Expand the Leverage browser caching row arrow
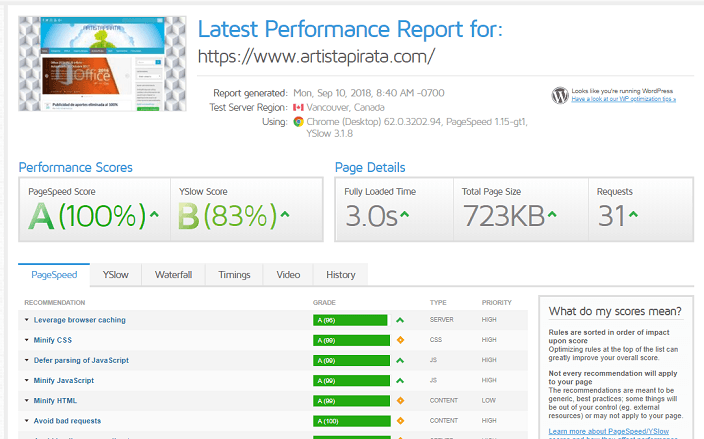Image resolution: width=704 pixels, height=439 pixels. 26,320
